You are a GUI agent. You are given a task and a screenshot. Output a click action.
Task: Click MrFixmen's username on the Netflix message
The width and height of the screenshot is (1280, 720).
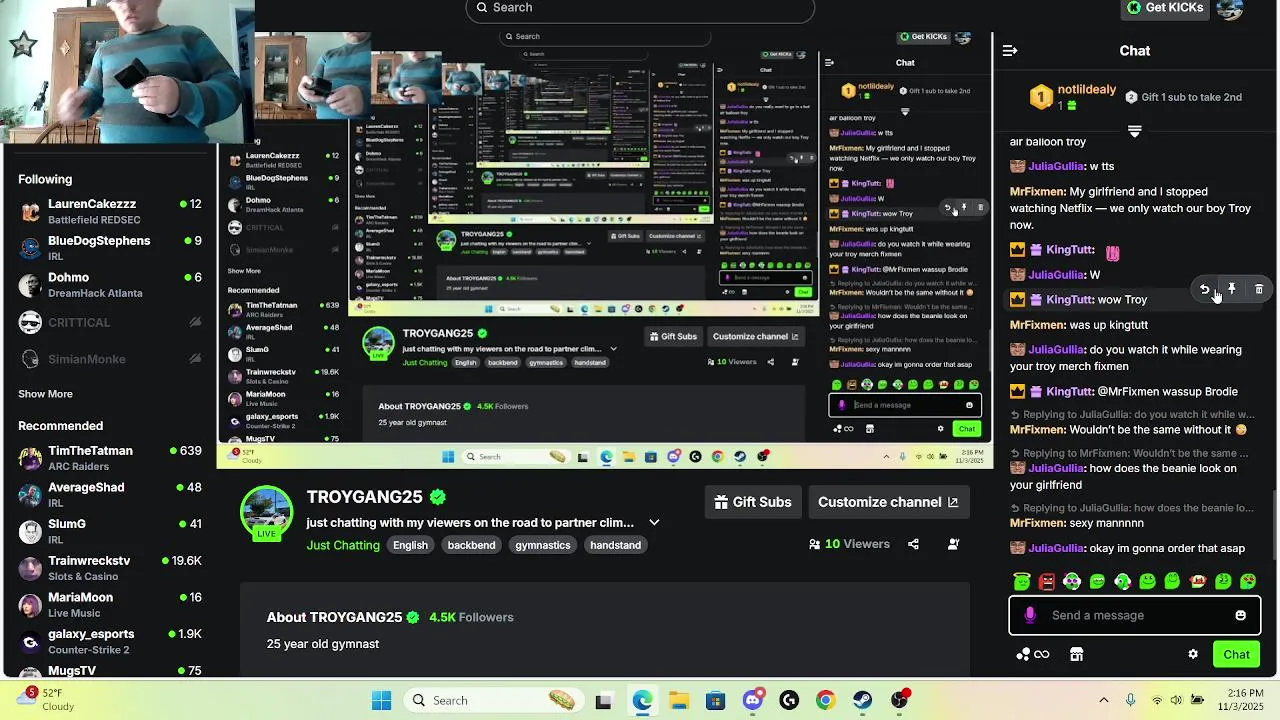(x=1038, y=192)
